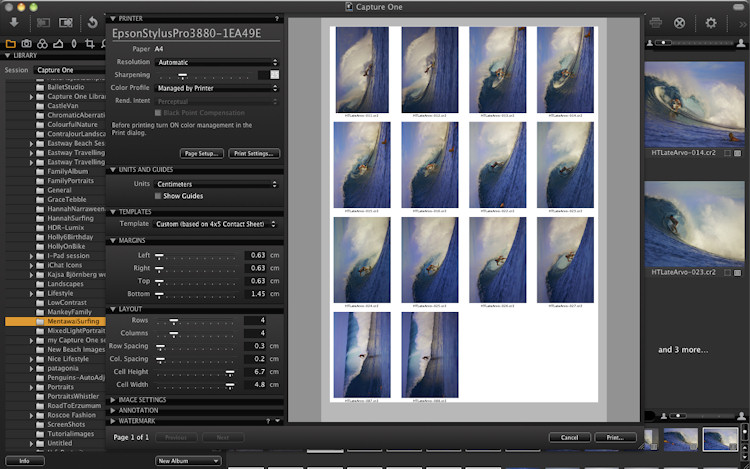Select the BalletStudio folder
The height and width of the screenshot is (469, 750).
[x=66, y=87]
